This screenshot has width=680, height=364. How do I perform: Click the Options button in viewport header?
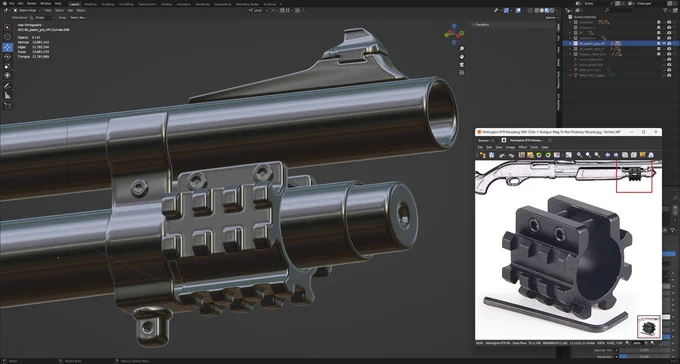click(550, 17)
